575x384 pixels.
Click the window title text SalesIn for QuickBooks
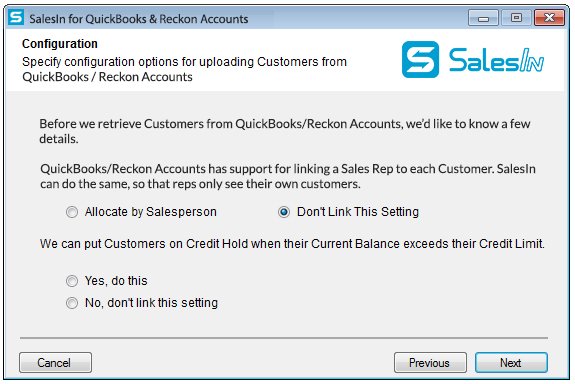139,19
